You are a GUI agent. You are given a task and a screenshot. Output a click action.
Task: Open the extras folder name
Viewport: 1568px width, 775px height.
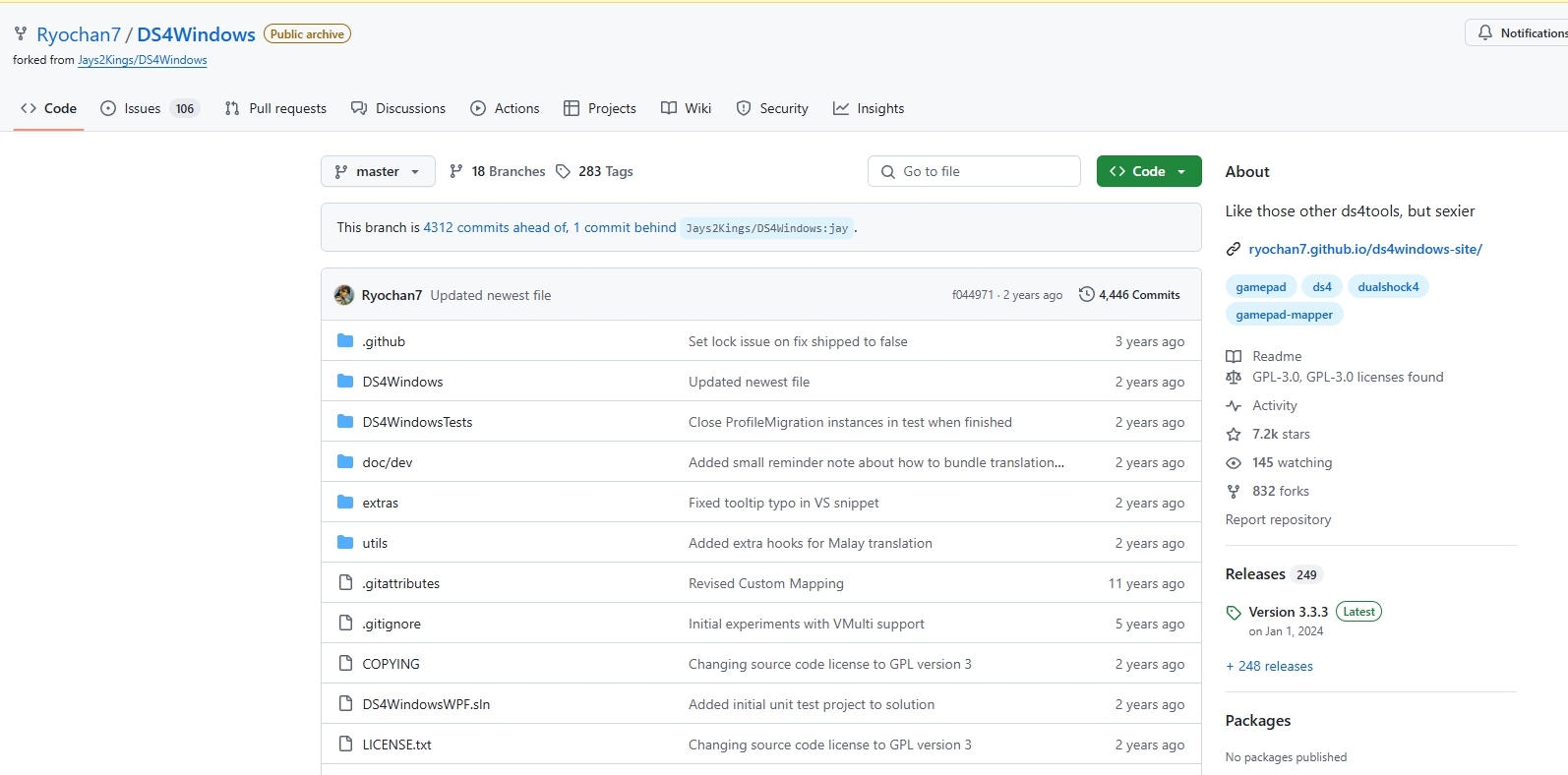381,503
